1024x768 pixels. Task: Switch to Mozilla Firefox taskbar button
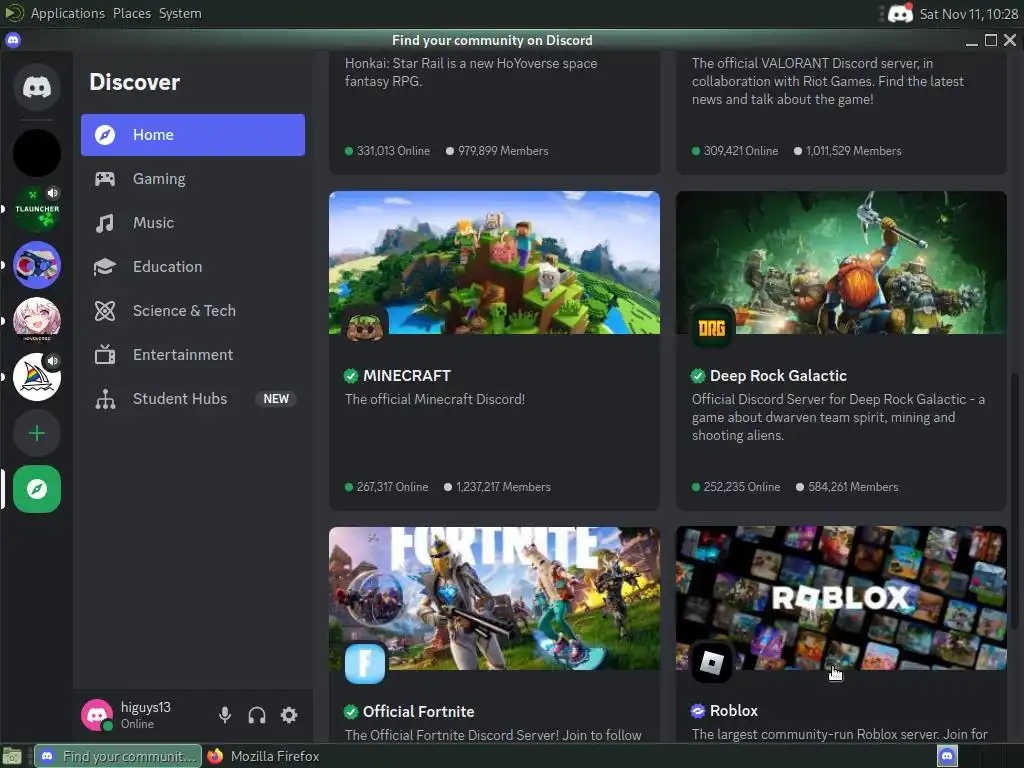[263, 756]
